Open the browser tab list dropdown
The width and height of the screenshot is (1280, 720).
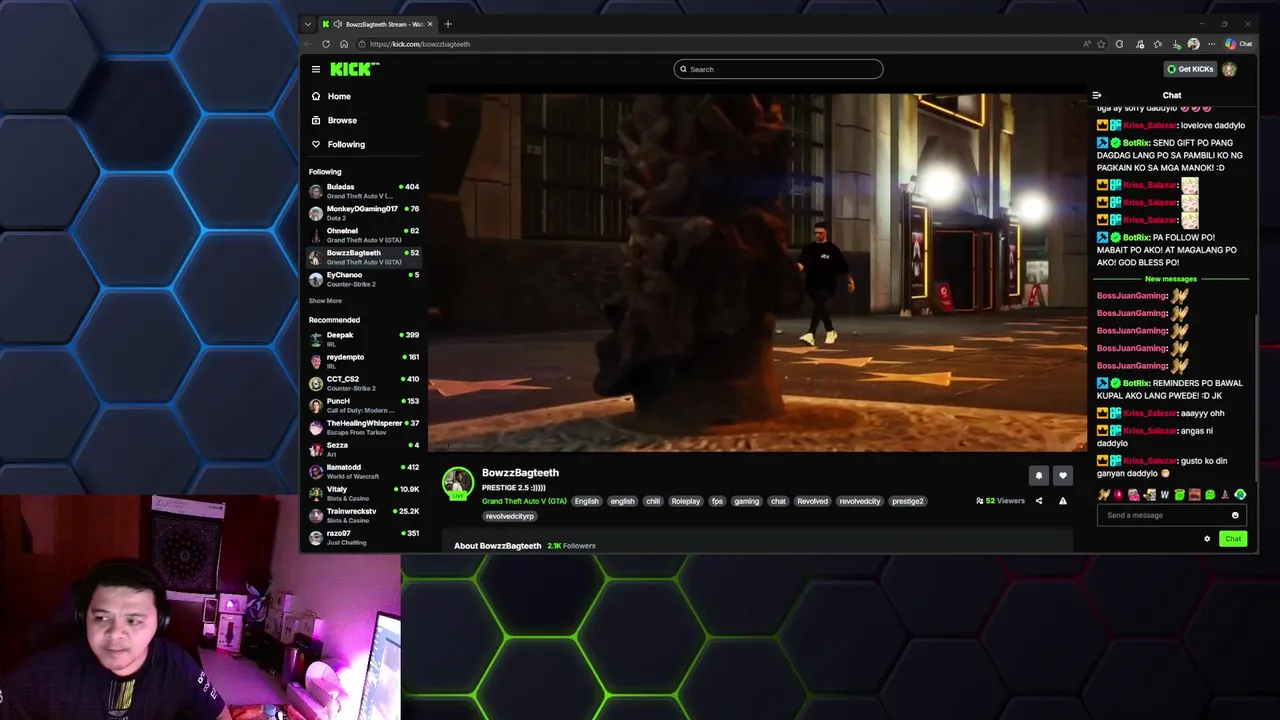click(x=308, y=24)
